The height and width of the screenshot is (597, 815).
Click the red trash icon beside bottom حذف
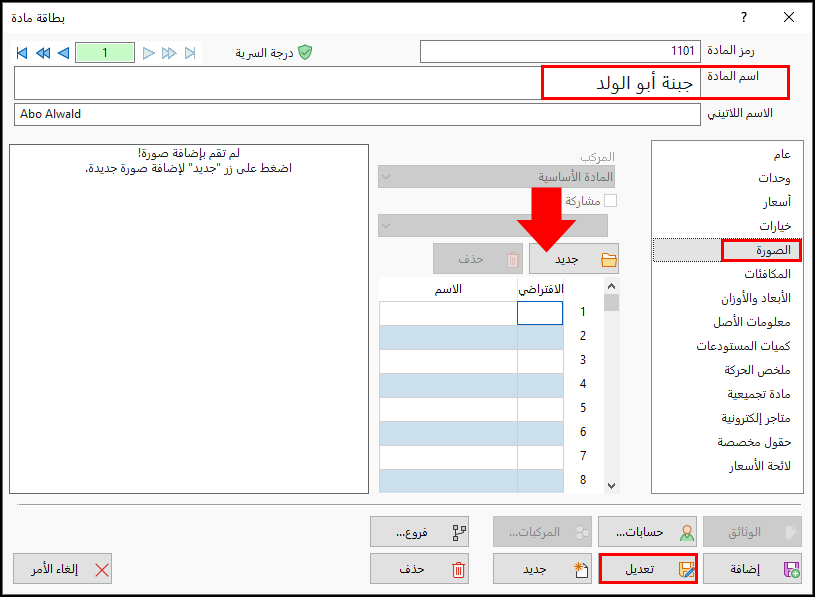click(x=458, y=570)
